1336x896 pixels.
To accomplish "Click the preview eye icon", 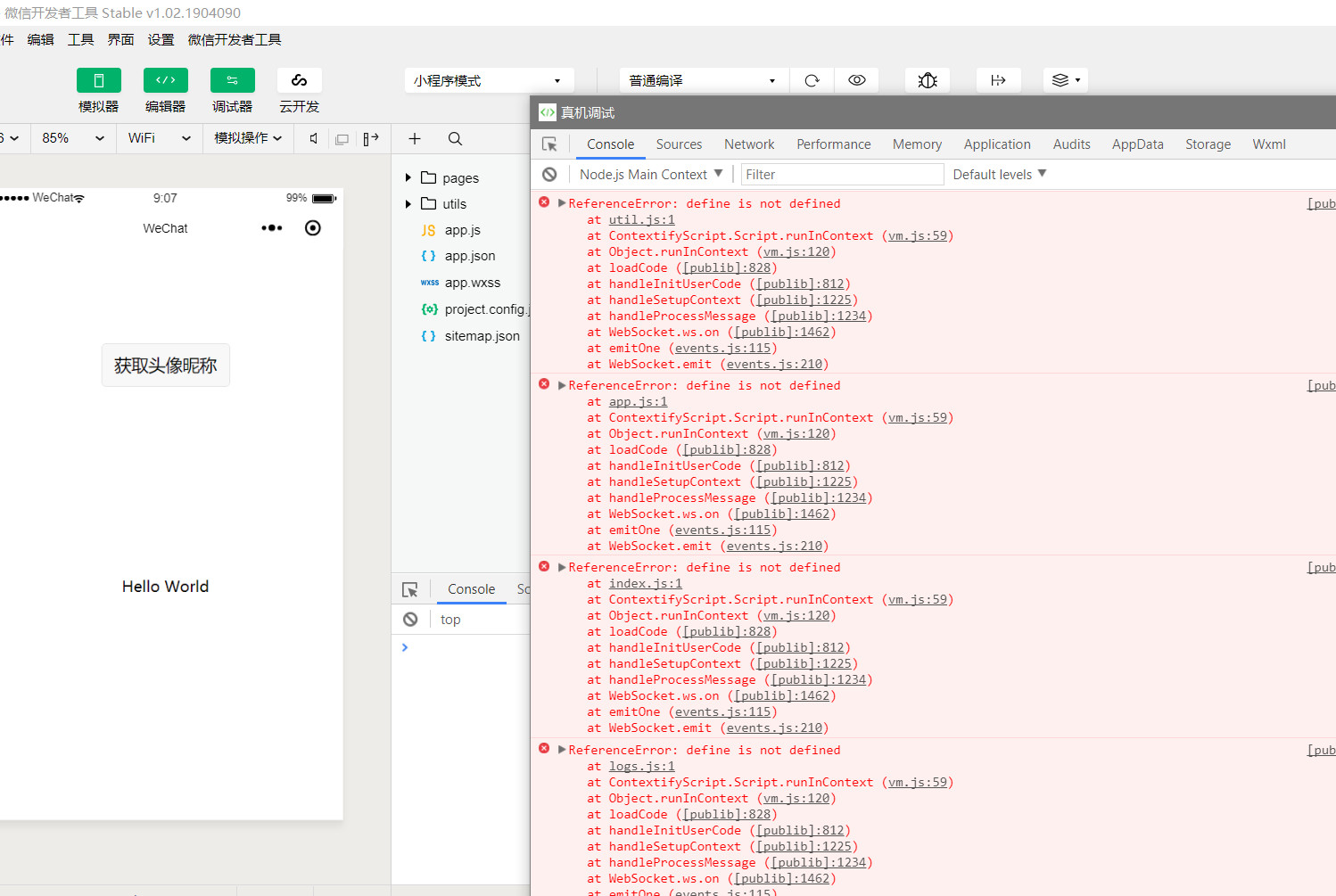I will point(857,80).
